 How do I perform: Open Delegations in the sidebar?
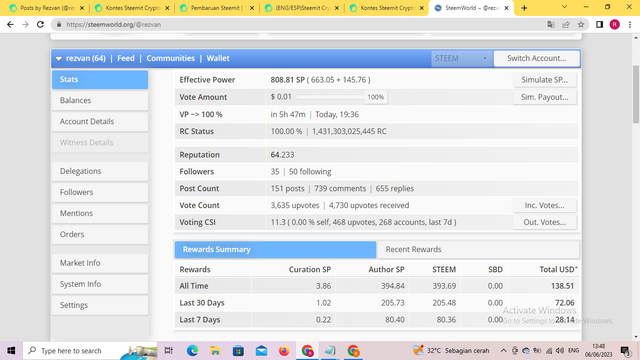click(x=100, y=171)
